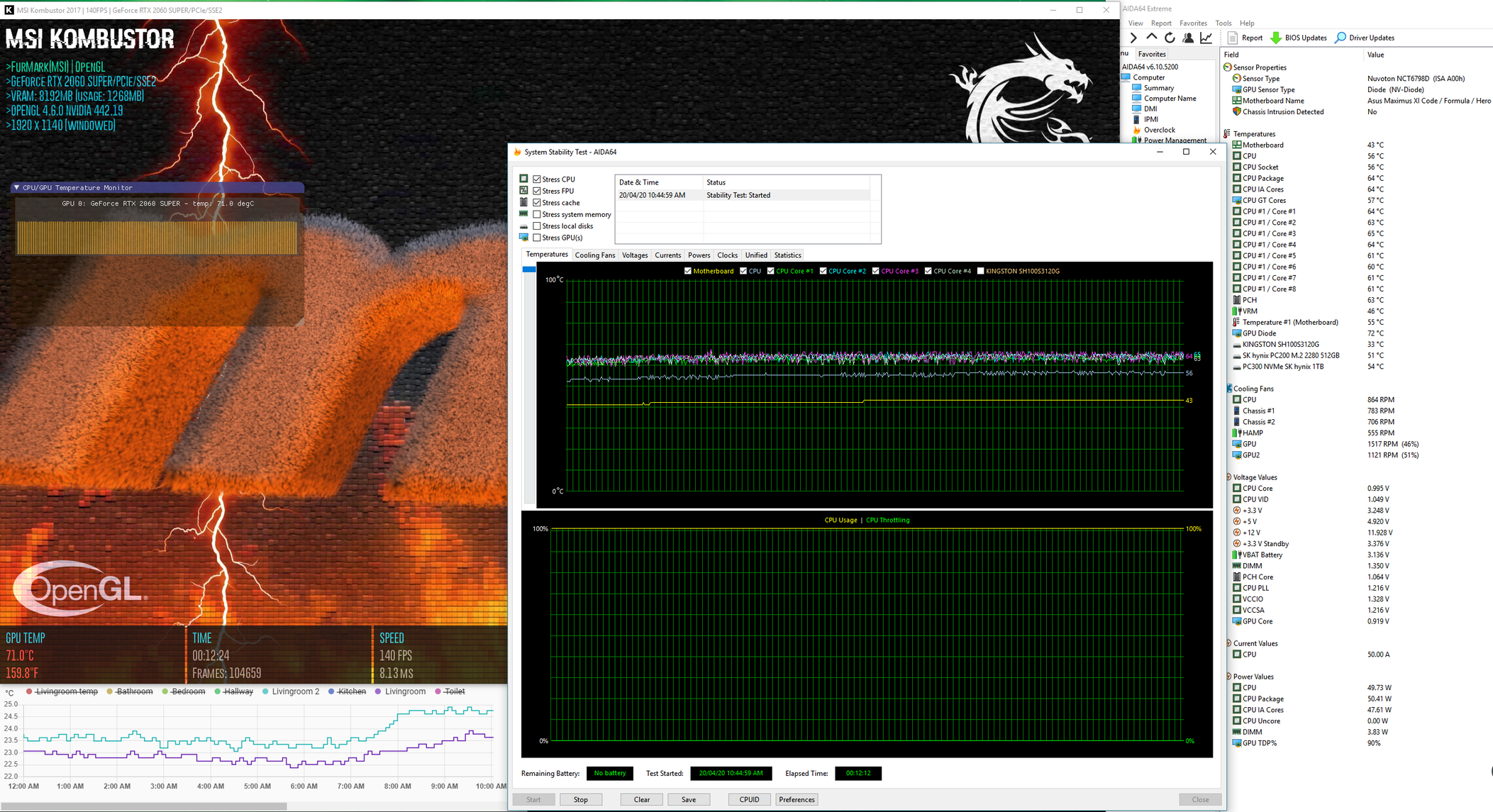Uncheck the Stress FPU checkbox

point(537,191)
